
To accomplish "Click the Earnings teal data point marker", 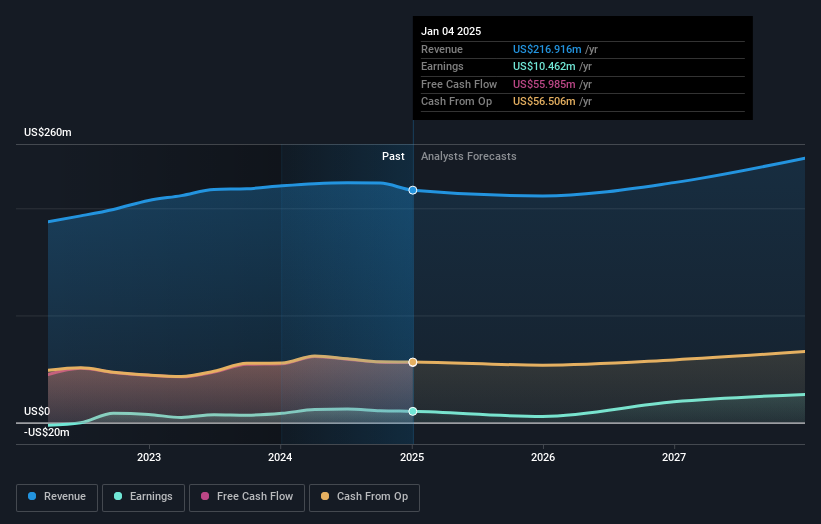I will coord(413,411).
